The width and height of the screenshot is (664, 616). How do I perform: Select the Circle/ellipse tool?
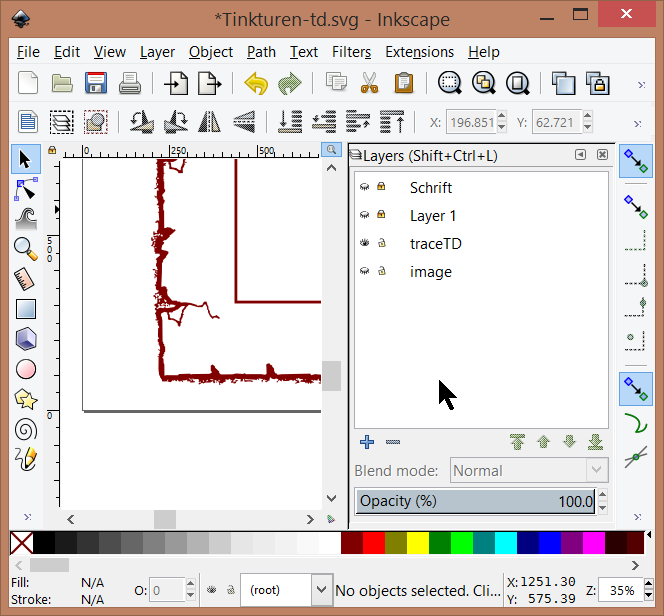pos(26,369)
